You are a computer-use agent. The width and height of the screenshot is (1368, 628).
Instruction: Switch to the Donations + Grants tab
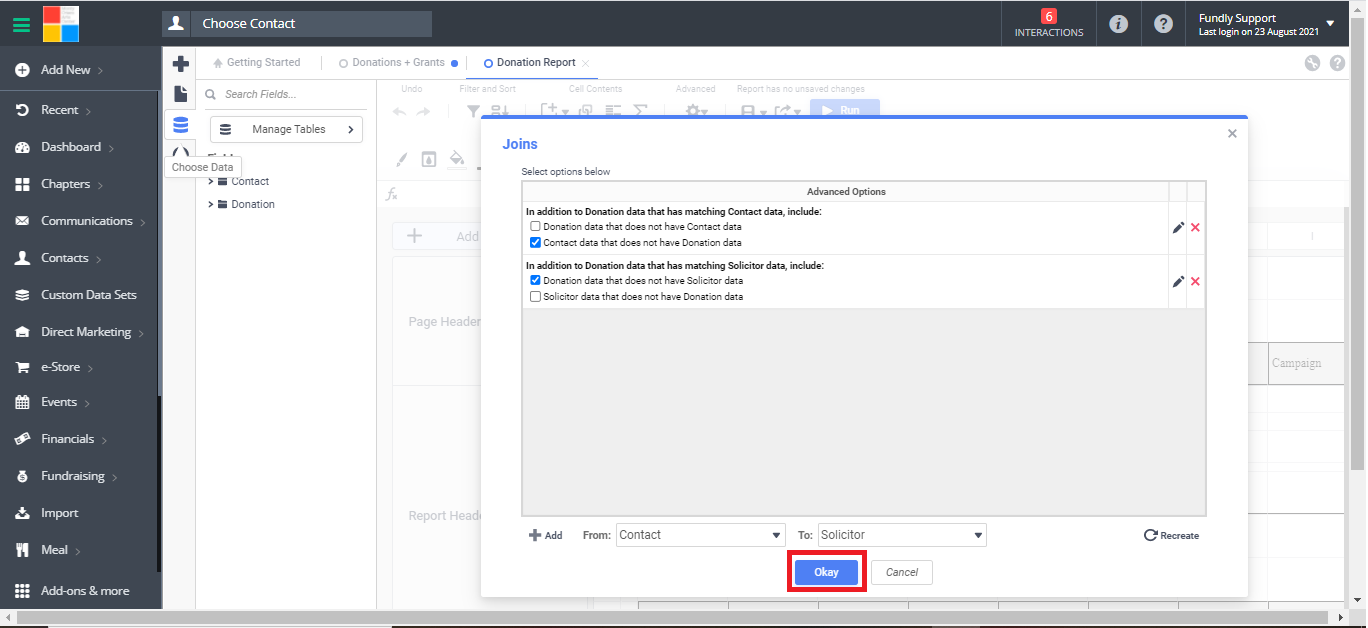click(x=398, y=62)
